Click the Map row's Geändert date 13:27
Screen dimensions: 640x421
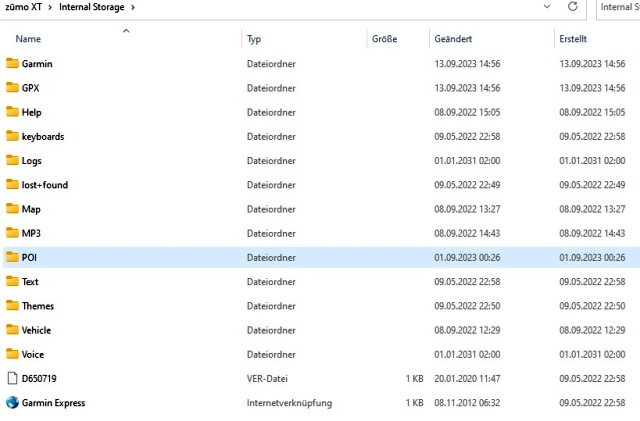pos(467,209)
